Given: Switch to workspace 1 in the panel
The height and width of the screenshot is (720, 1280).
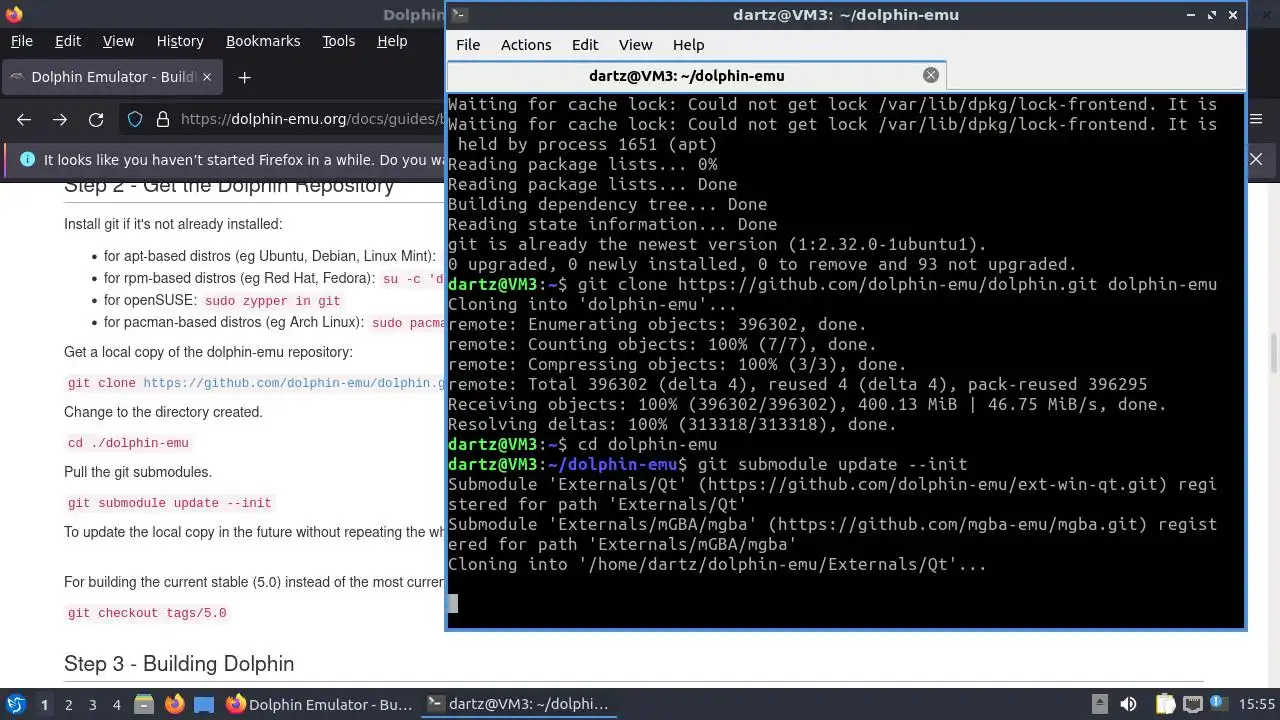Looking at the screenshot, I should (44, 705).
